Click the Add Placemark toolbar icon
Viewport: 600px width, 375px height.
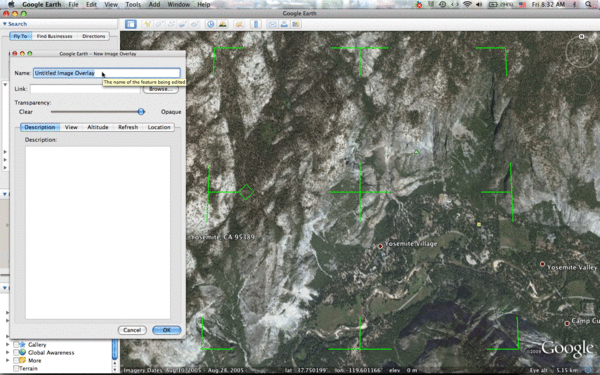pyautogui.click(x=147, y=24)
